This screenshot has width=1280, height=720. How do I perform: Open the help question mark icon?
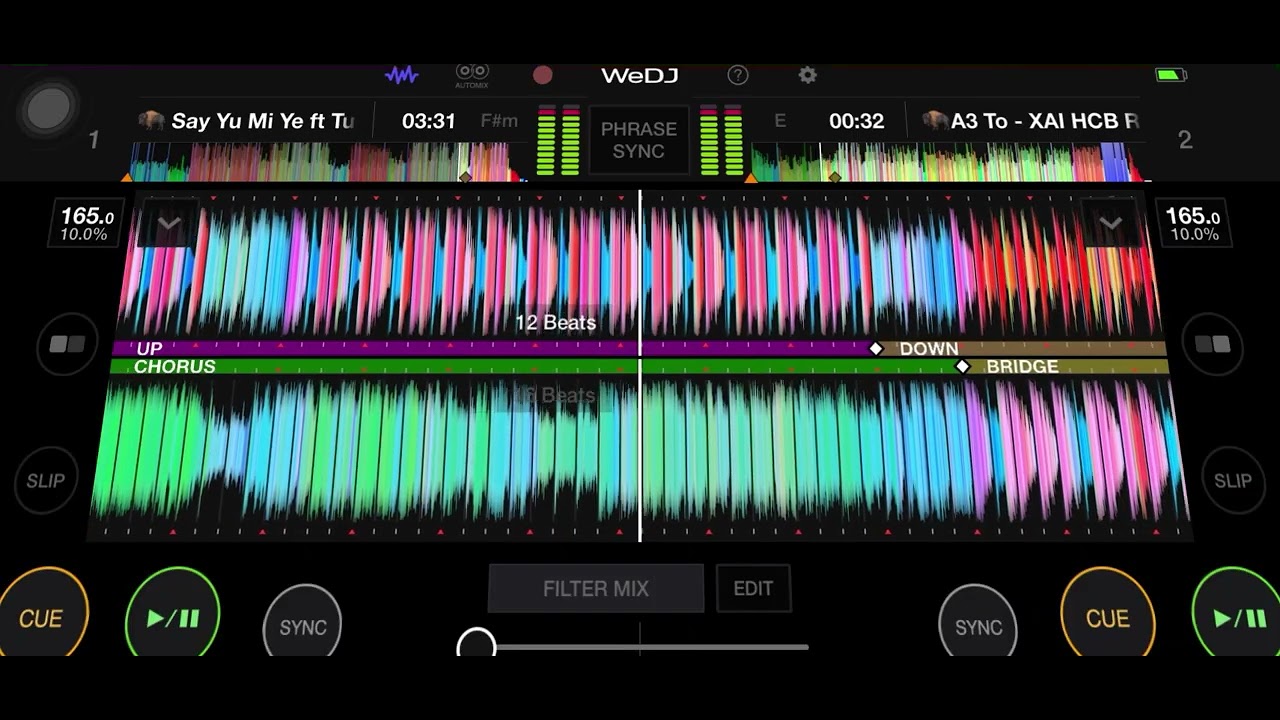(x=738, y=75)
